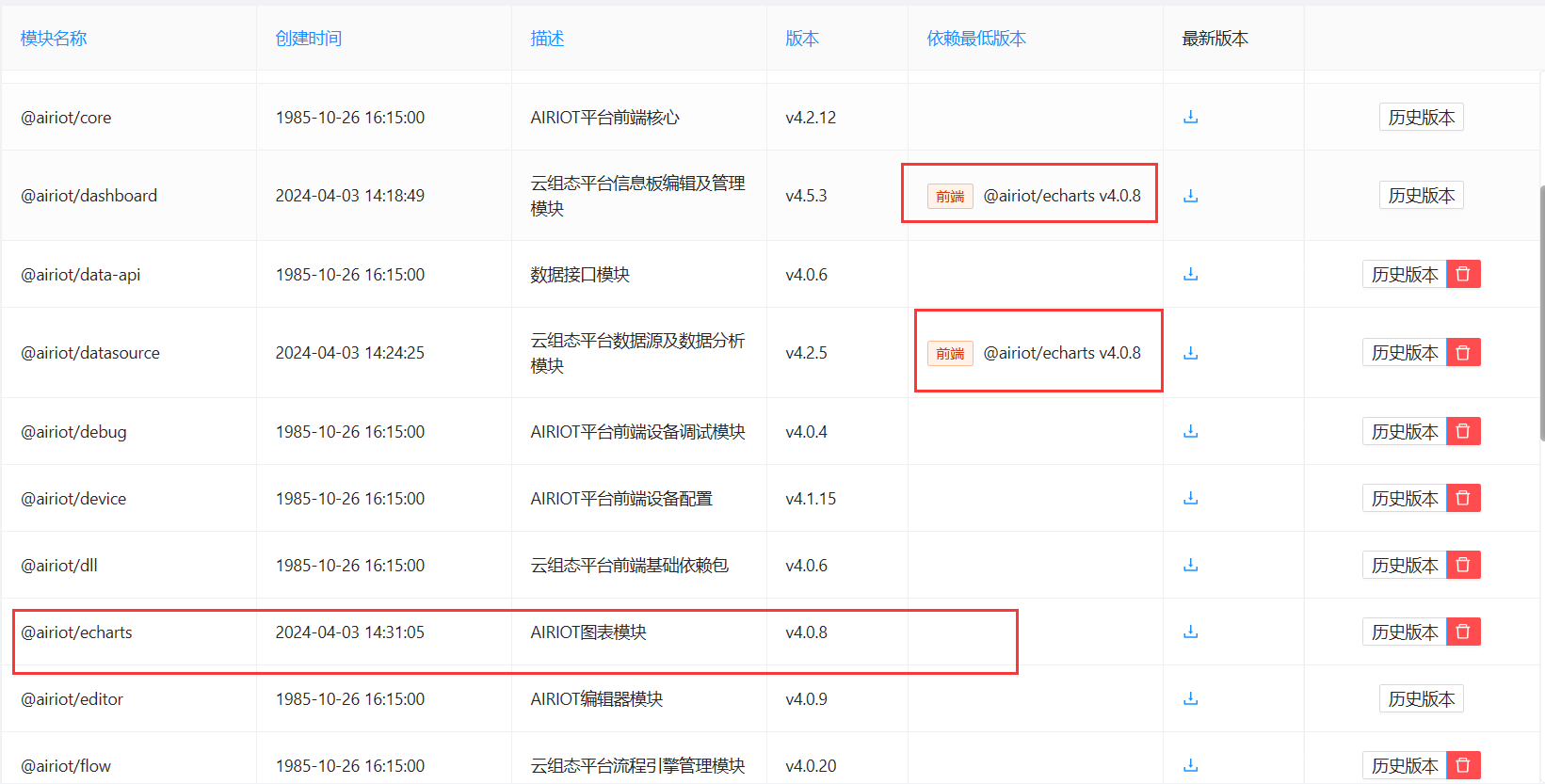
Task: Open 历史版本 for @airiot/editor
Action: (x=1422, y=698)
